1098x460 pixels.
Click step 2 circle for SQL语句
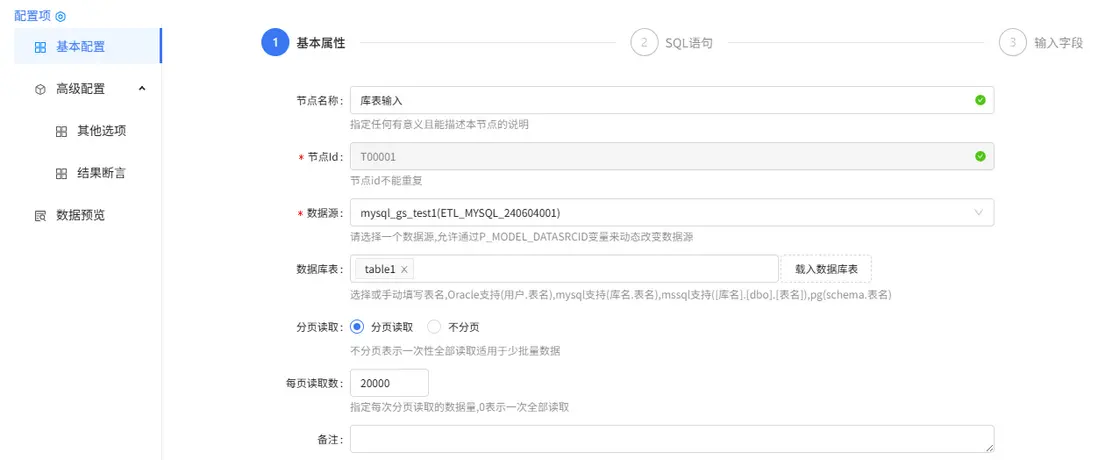[644, 42]
